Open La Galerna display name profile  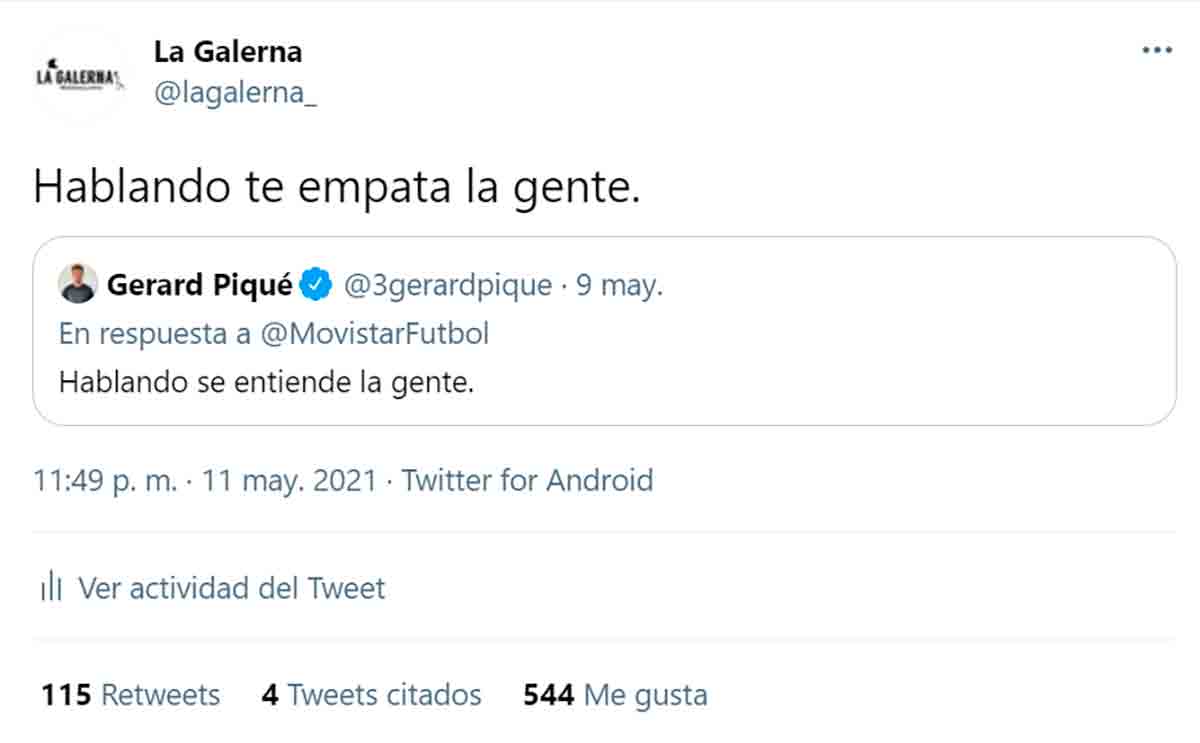[x=227, y=50]
